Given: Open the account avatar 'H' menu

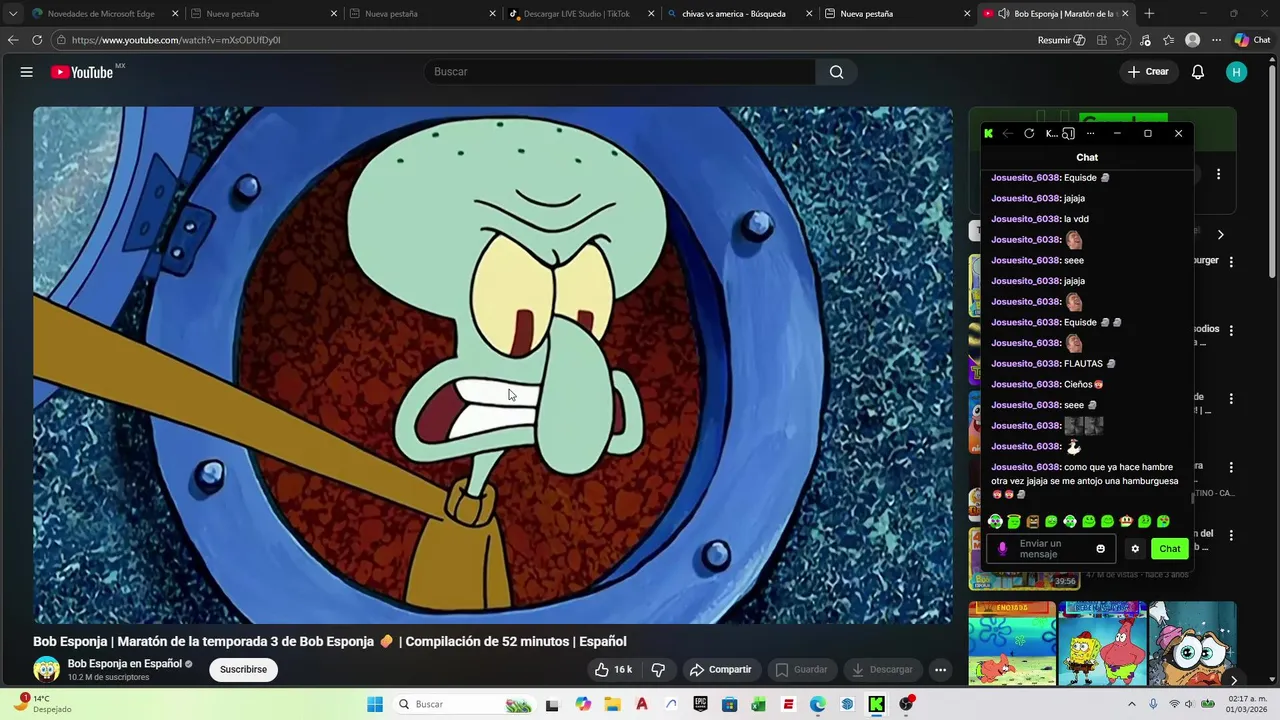Looking at the screenshot, I should click(1237, 72).
